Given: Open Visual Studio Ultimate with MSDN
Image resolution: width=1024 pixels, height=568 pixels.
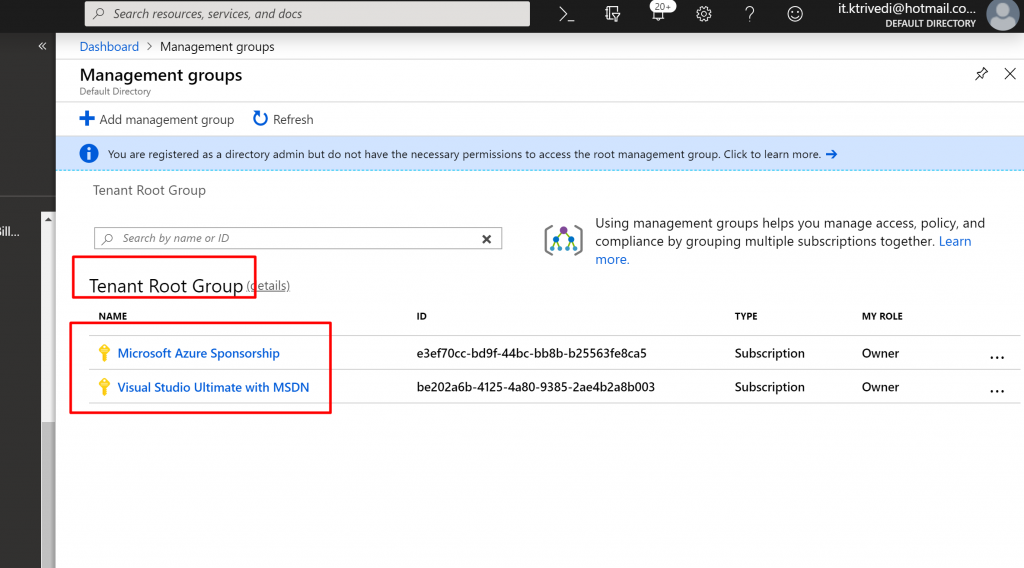Looking at the screenshot, I should pyautogui.click(x=214, y=387).
